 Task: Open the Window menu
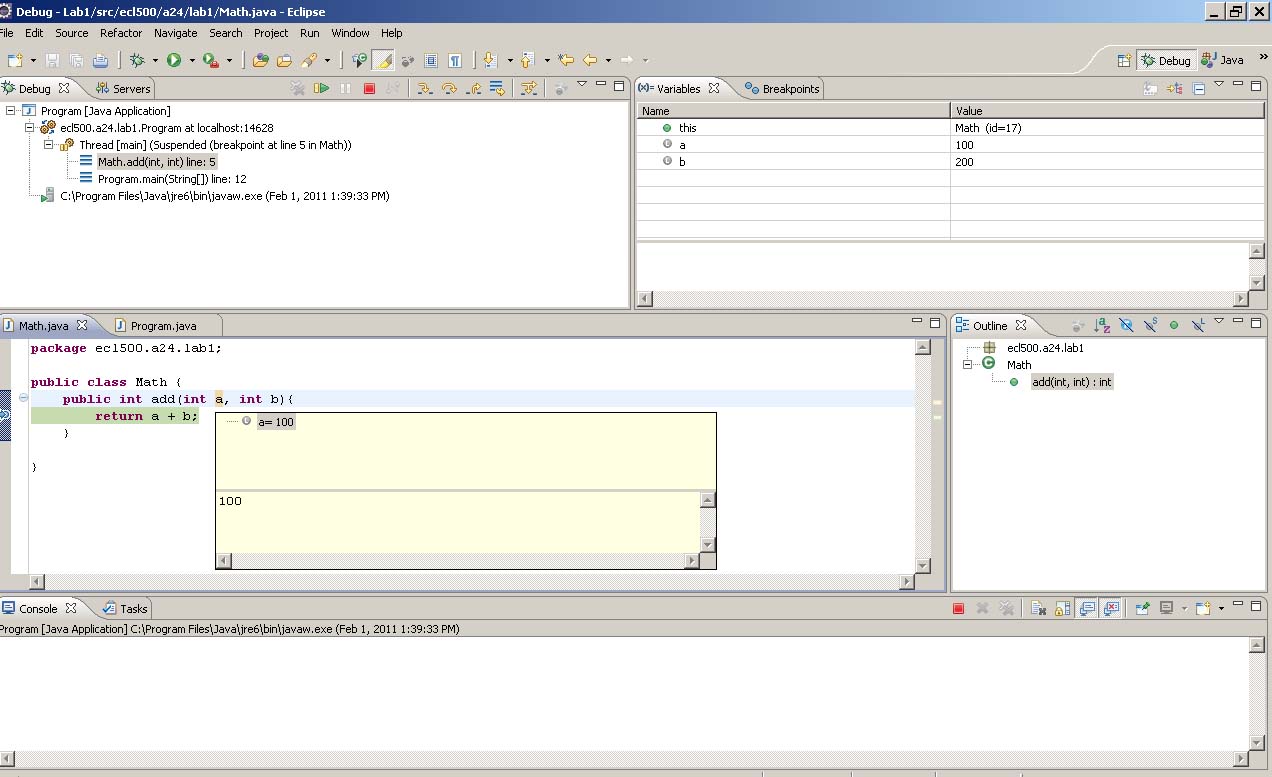pyautogui.click(x=351, y=33)
